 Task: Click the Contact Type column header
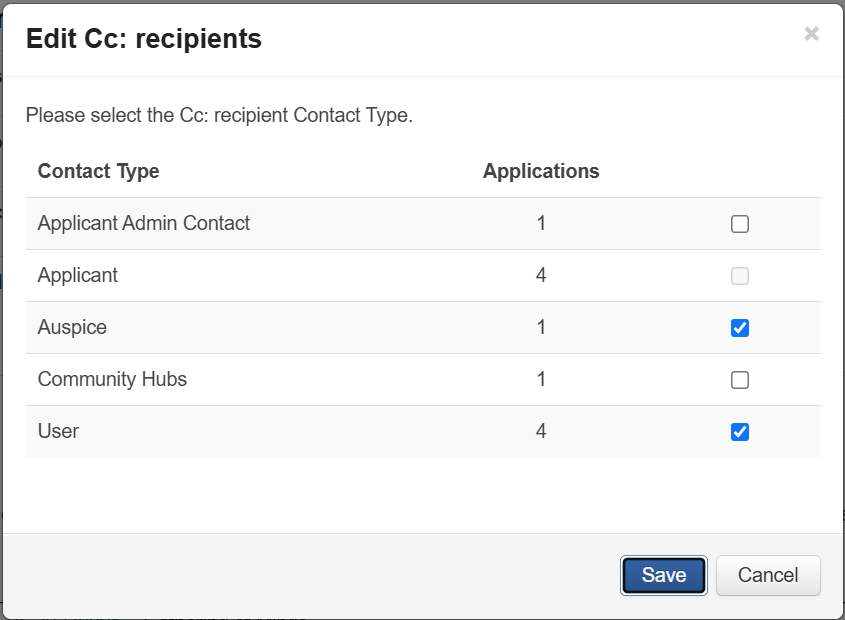tap(98, 171)
